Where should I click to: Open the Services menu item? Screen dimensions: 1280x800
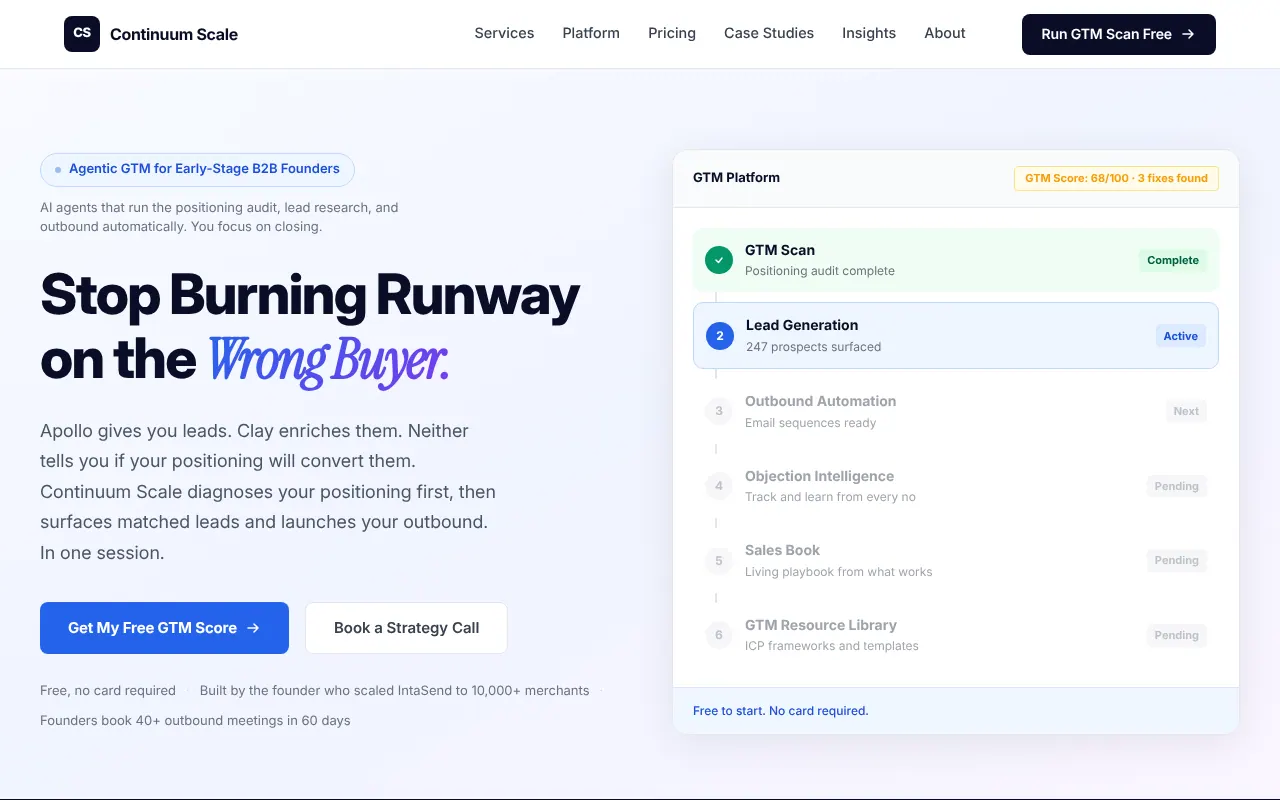tap(504, 33)
